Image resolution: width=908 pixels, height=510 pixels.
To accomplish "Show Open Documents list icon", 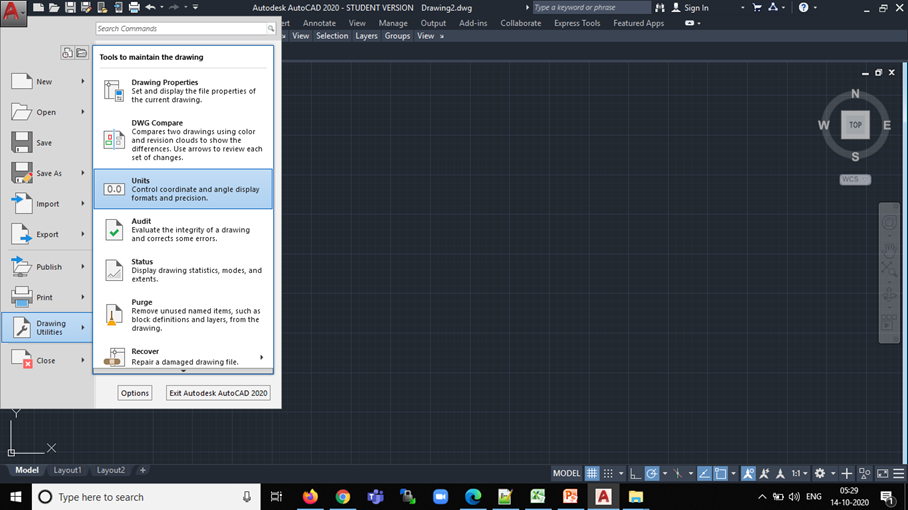I will [x=82, y=53].
